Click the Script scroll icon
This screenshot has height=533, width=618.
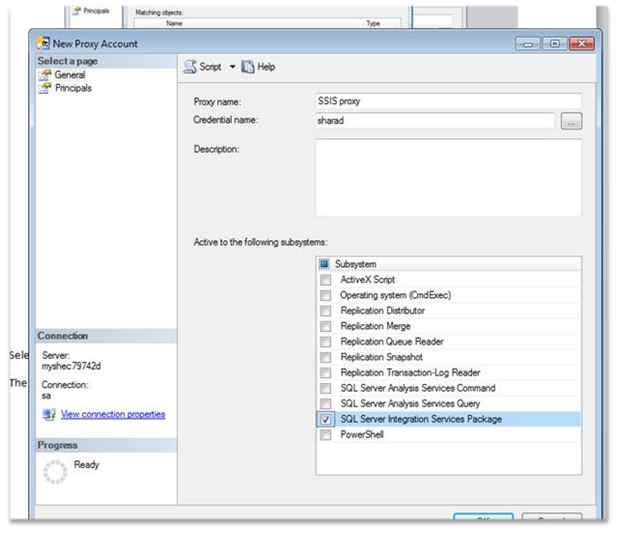click(x=190, y=67)
